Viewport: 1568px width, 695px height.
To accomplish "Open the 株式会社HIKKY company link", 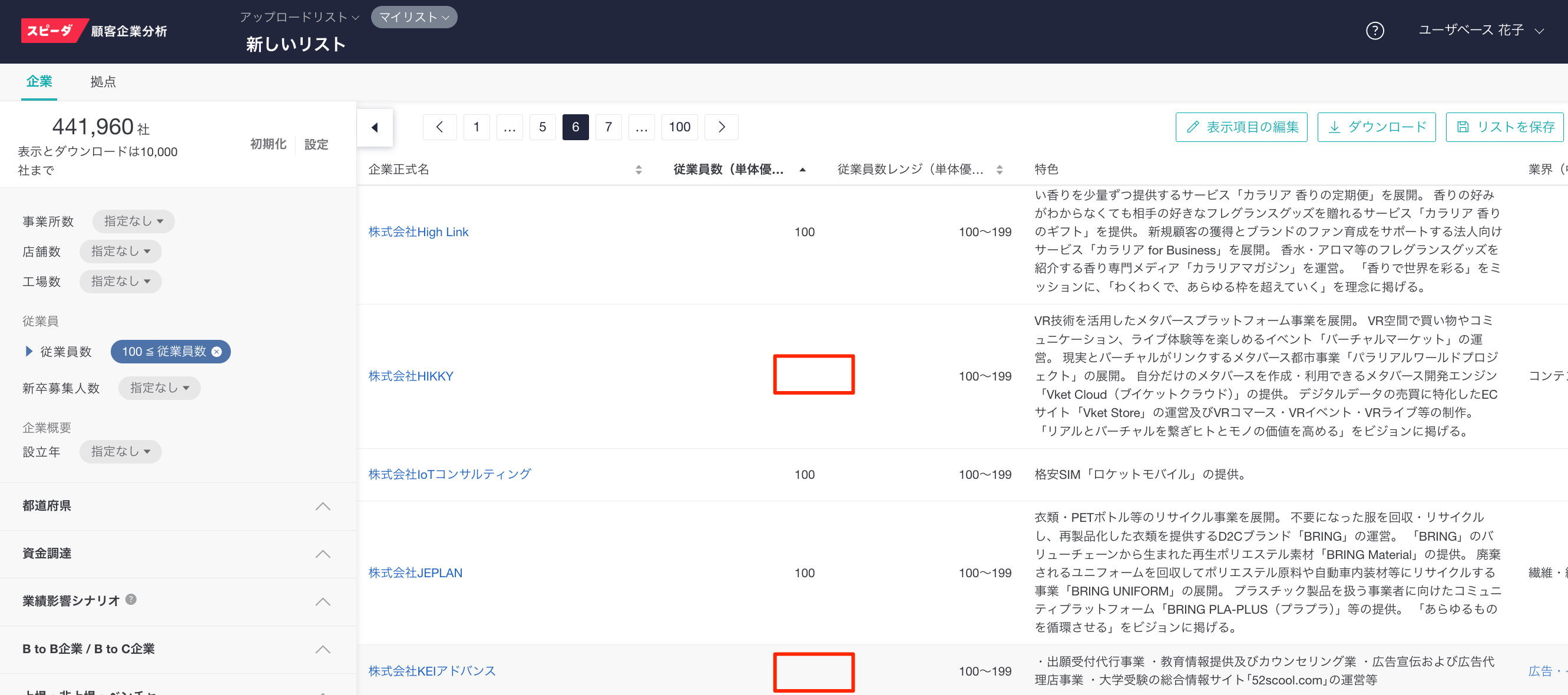I will pyautogui.click(x=411, y=376).
